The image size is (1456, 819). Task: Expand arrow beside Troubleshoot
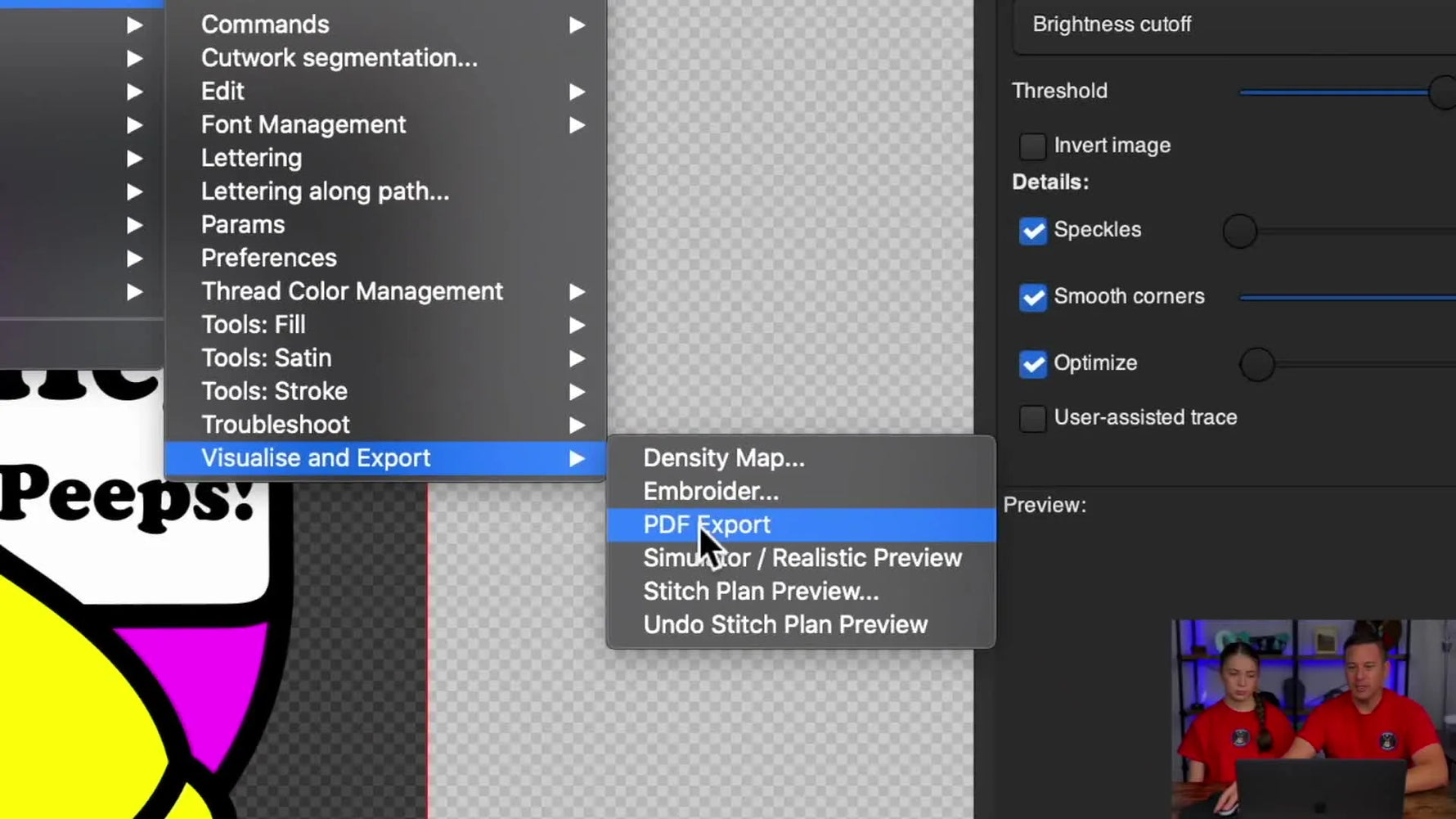tap(577, 425)
